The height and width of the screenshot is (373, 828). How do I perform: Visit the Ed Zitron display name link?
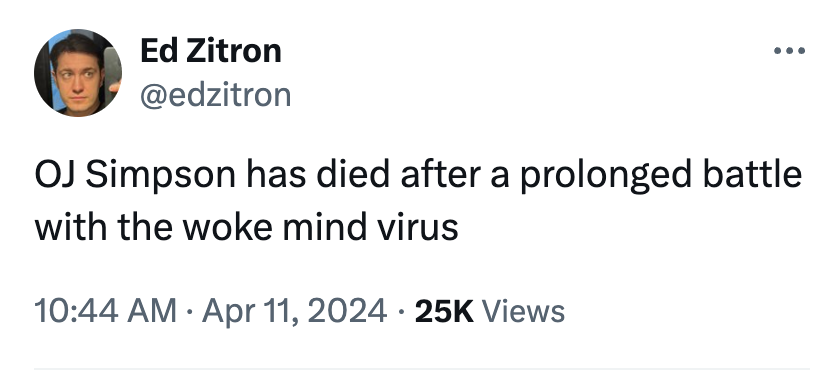211,51
